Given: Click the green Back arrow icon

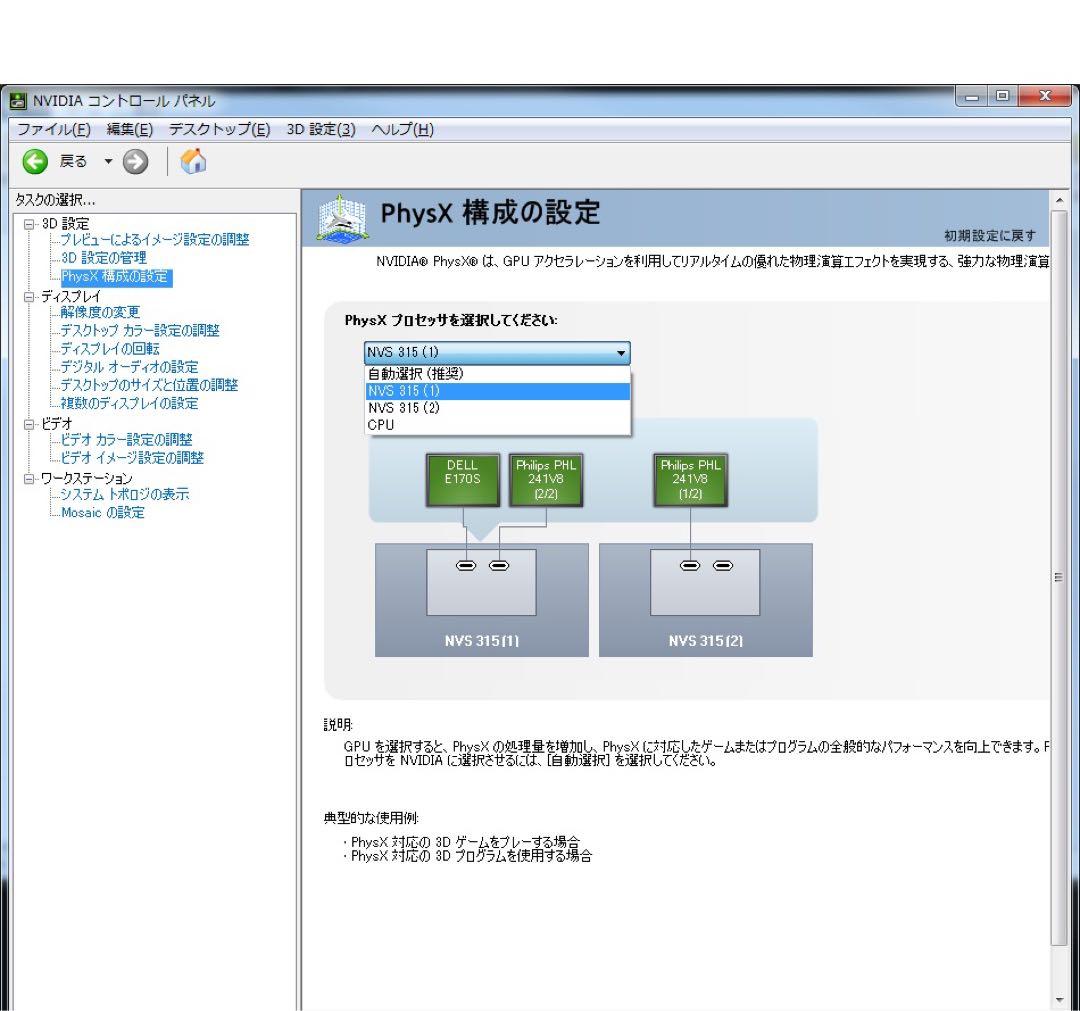Looking at the screenshot, I should 35,162.
